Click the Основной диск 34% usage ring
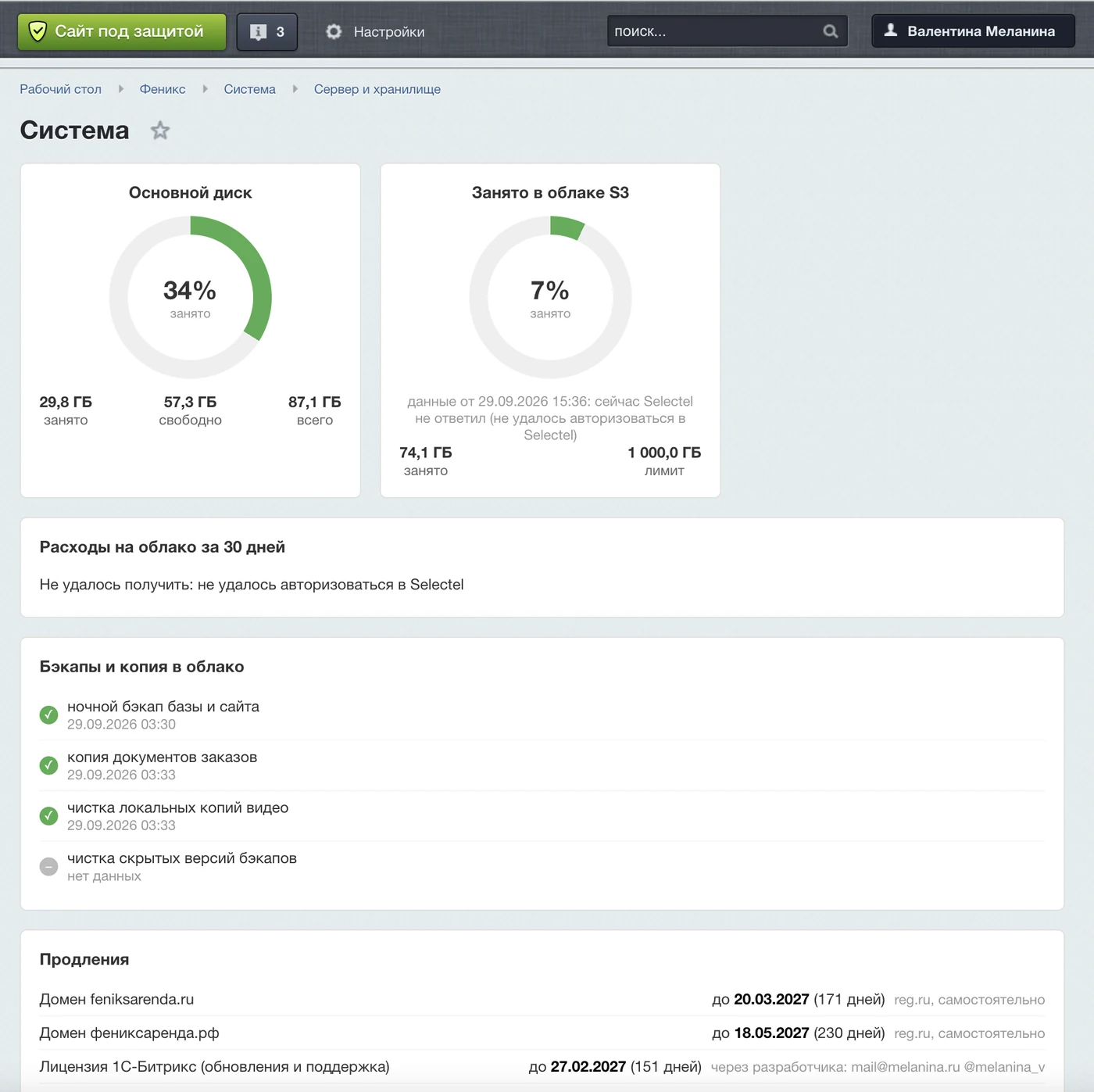 [x=191, y=298]
